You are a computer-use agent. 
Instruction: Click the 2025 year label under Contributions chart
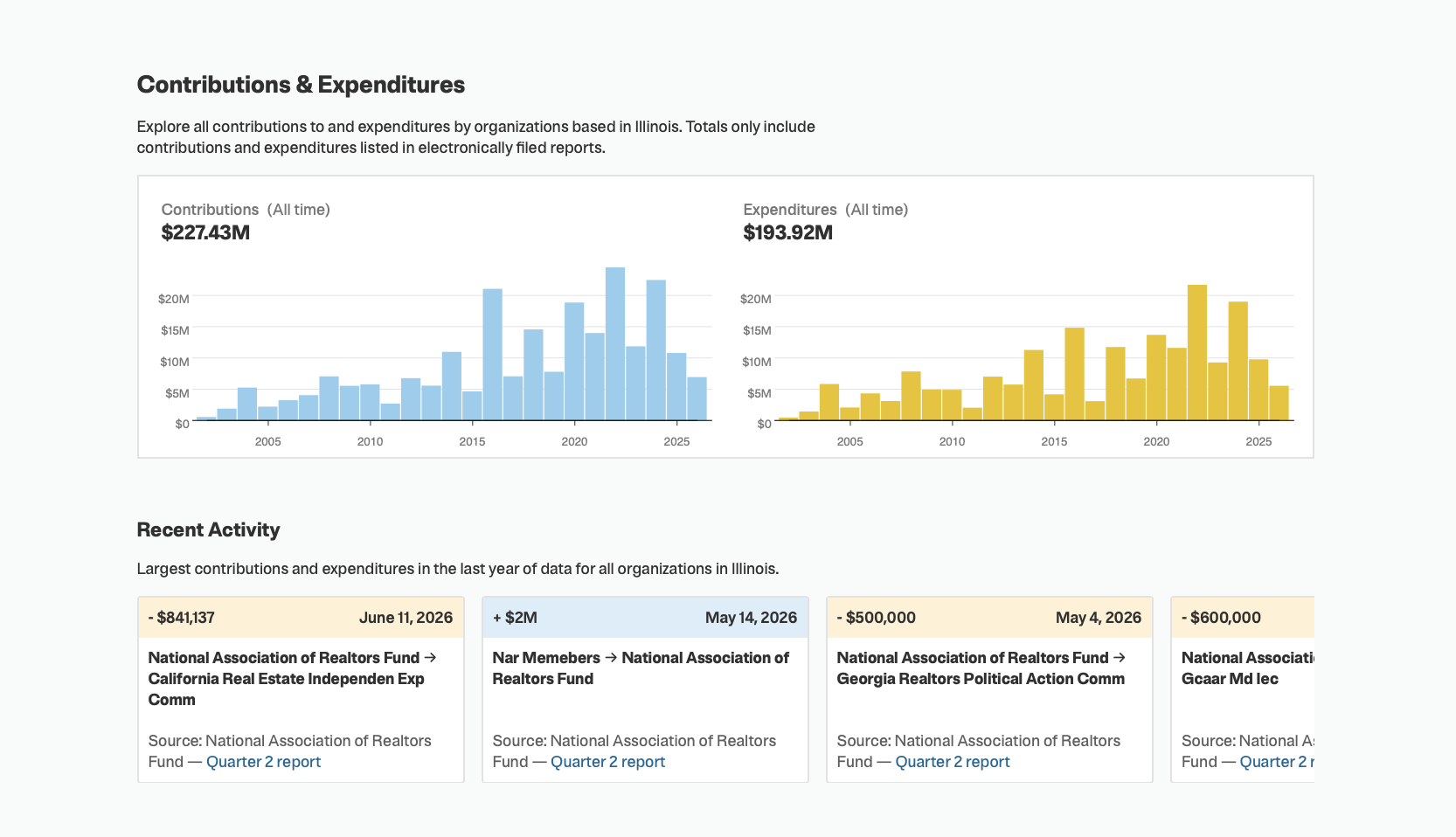coord(676,441)
